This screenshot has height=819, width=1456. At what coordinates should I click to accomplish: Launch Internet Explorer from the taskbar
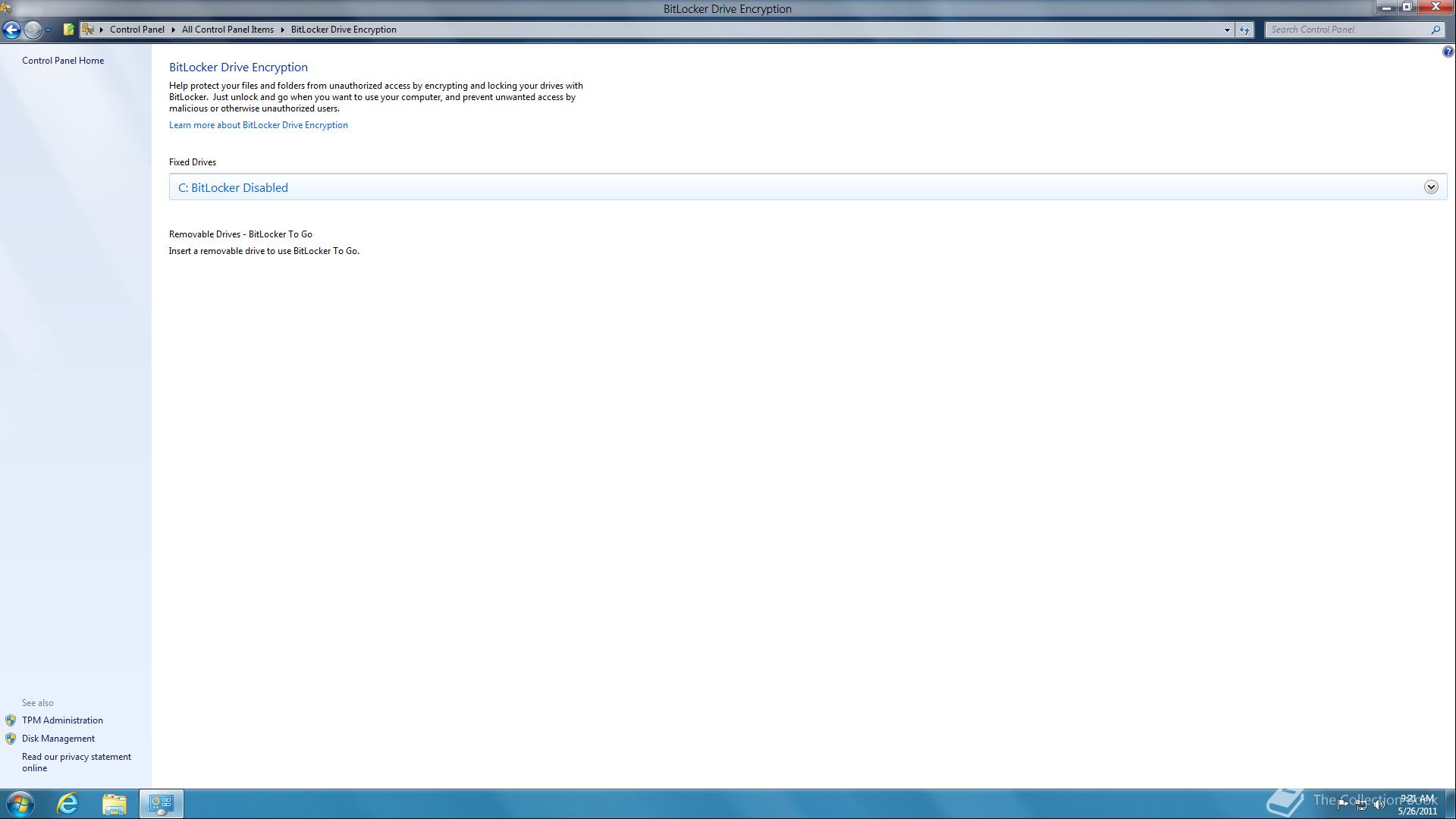(67, 804)
